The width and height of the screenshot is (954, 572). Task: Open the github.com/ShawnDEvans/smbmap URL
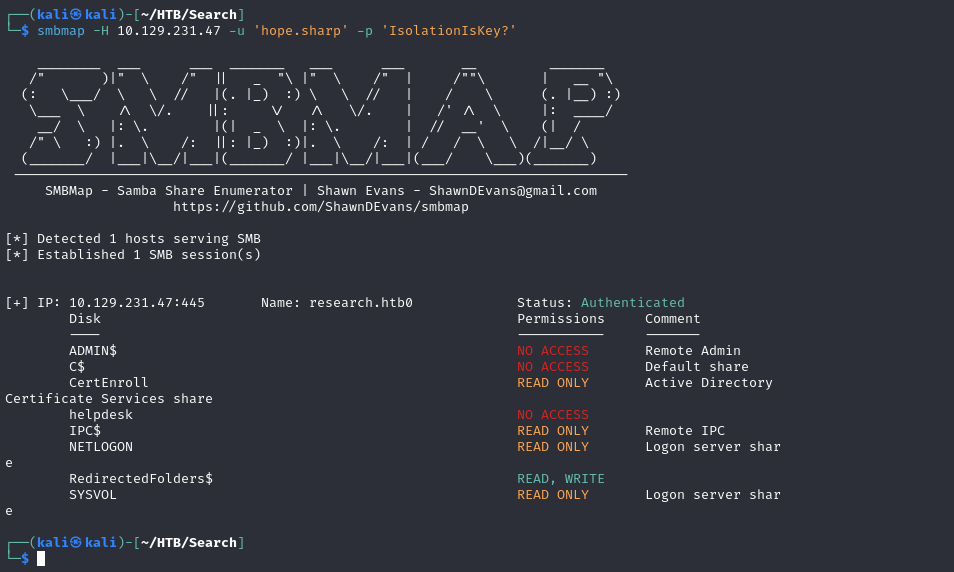(x=321, y=206)
